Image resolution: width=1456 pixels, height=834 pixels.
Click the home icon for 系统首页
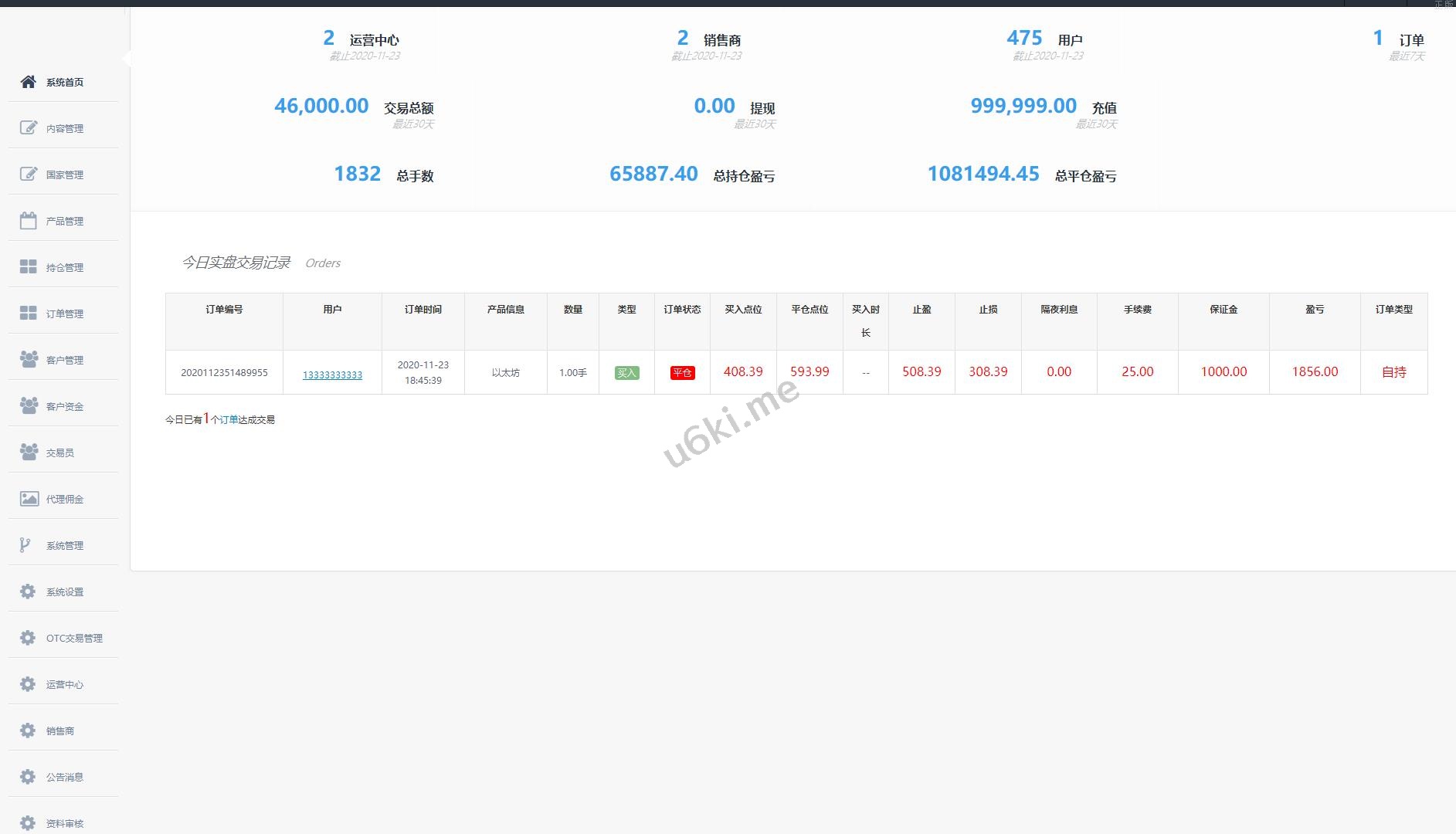[x=29, y=82]
